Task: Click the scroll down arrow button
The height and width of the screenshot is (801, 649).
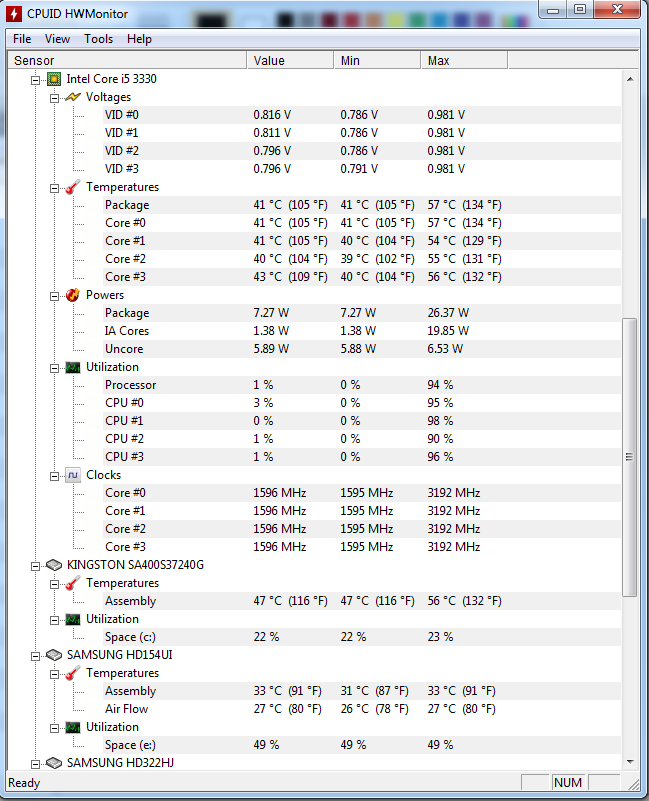Action: 630,762
